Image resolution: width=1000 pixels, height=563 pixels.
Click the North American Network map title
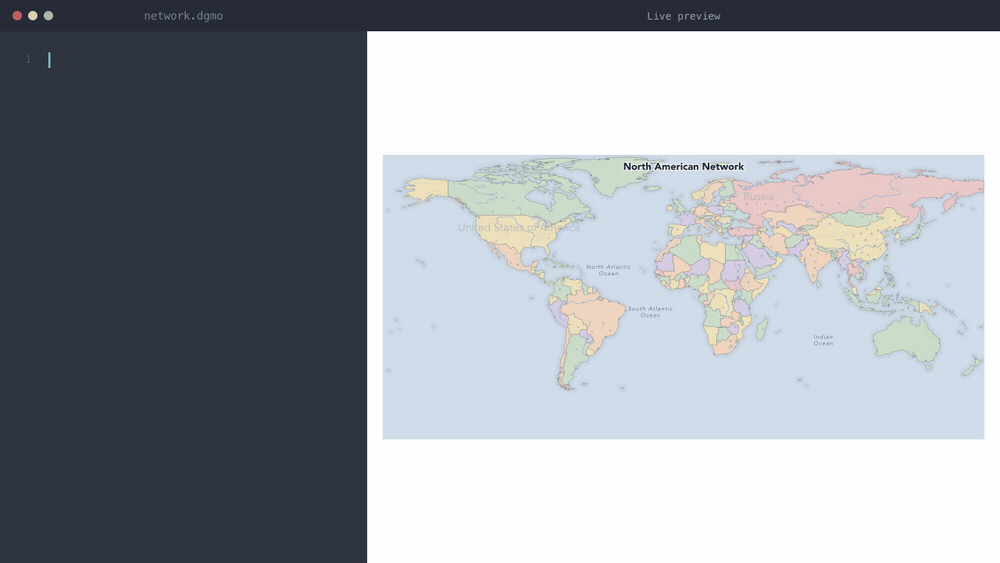pyautogui.click(x=683, y=166)
